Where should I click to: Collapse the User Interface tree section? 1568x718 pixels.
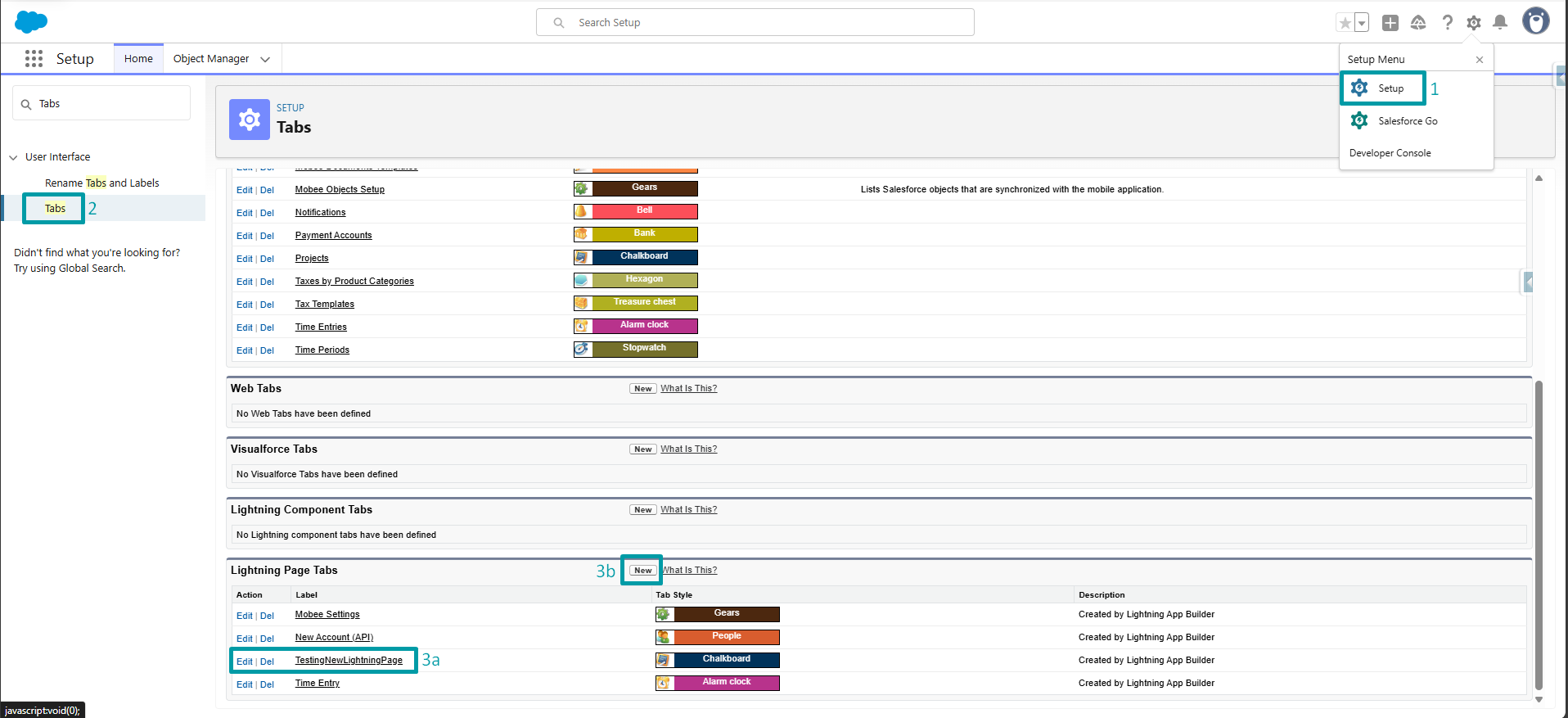14,157
